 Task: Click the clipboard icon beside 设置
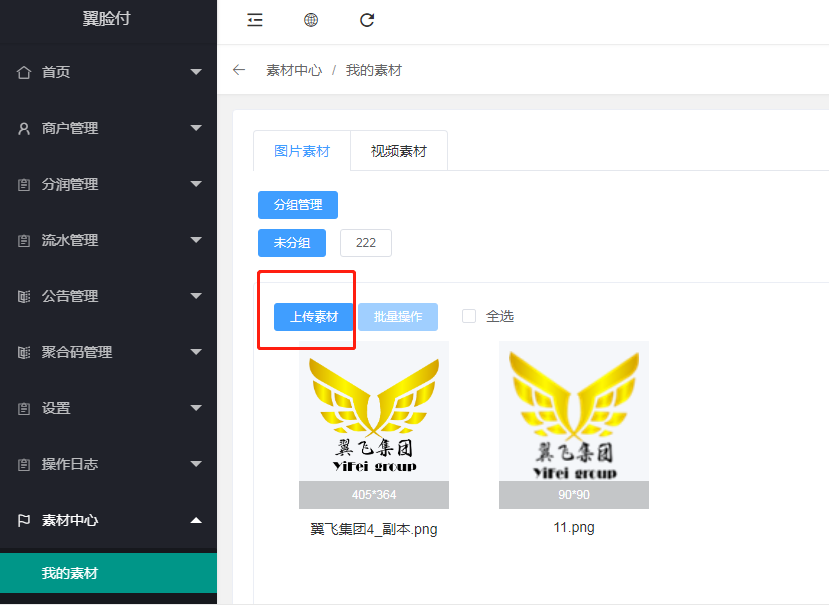point(24,408)
